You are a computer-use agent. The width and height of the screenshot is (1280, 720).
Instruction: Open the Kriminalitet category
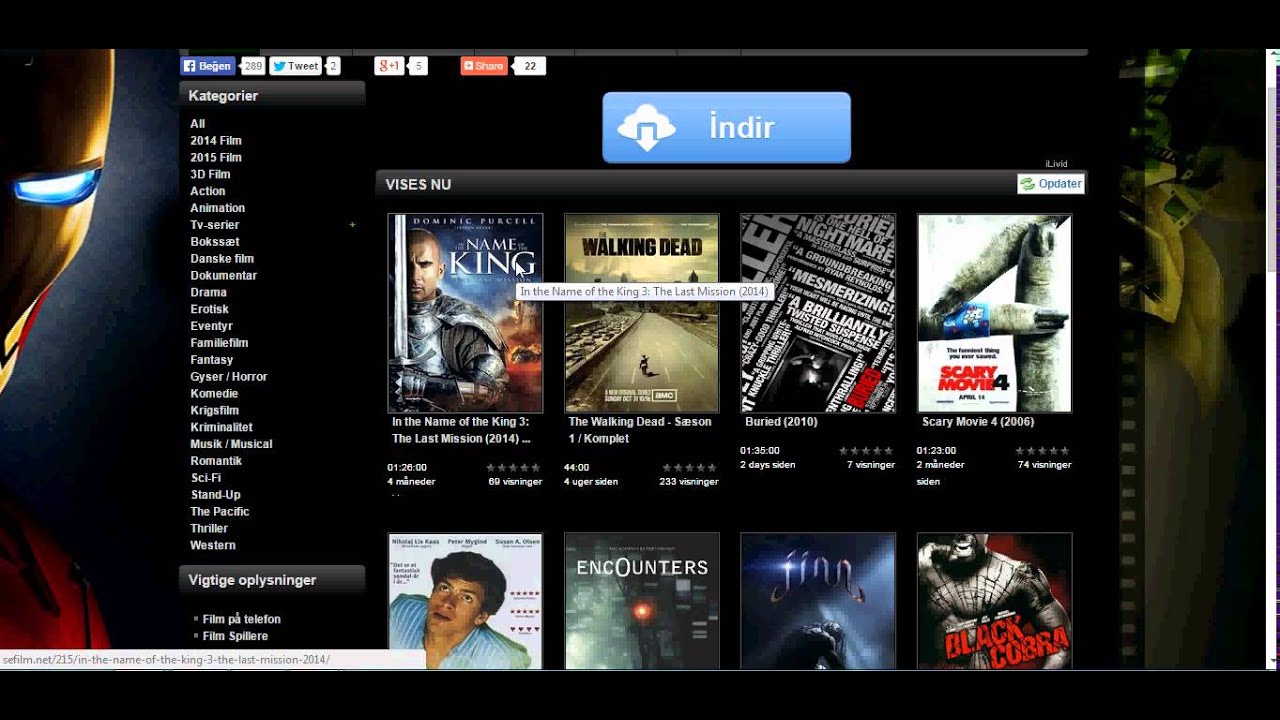pos(222,428)
